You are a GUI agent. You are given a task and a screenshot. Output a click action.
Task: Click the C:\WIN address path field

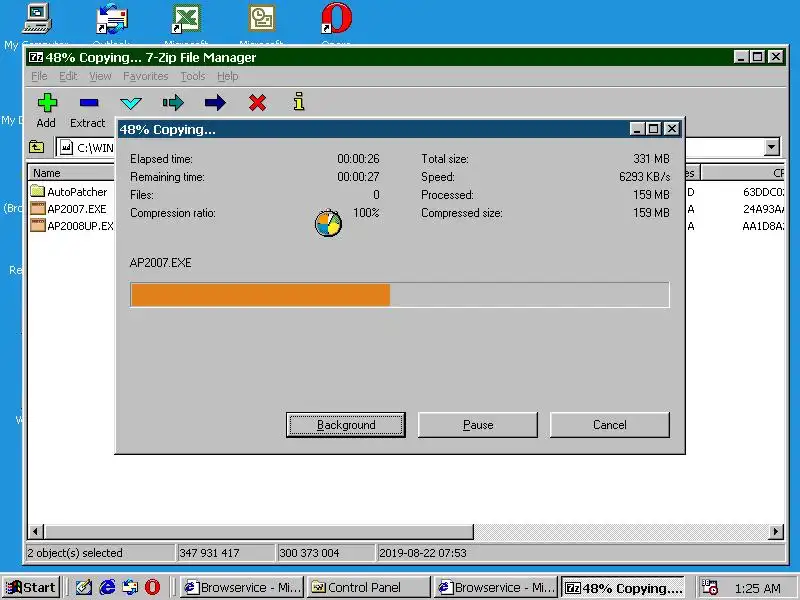click(x=87, y=147)
